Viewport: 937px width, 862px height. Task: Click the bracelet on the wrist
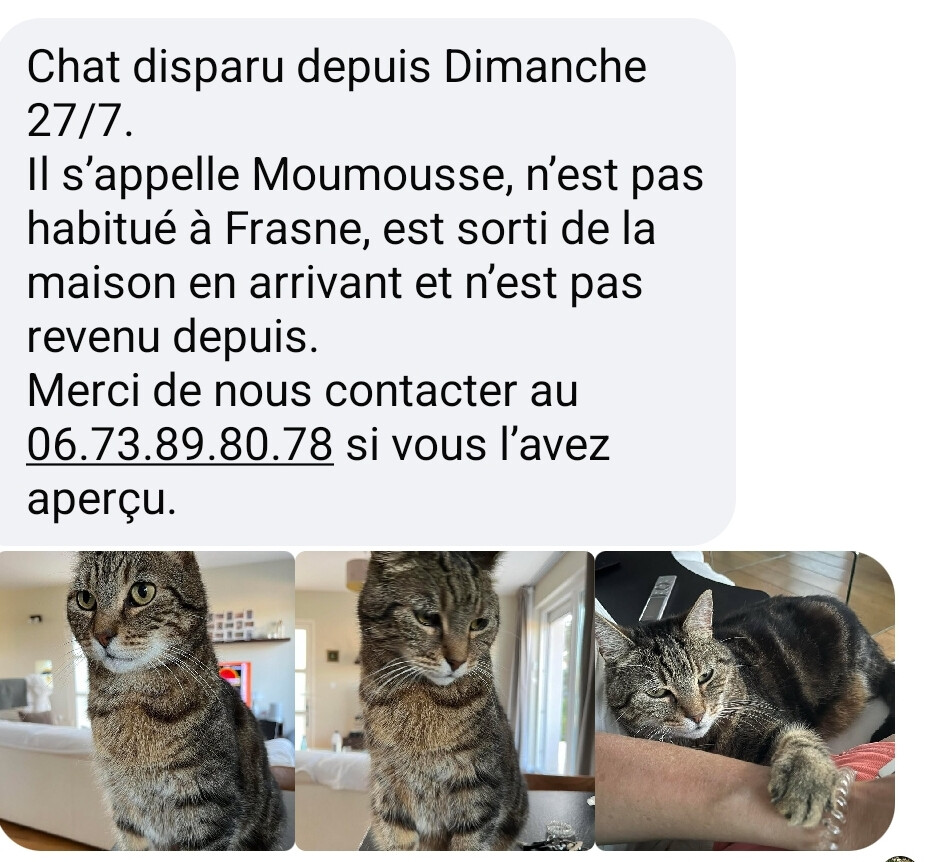(838, 807)
